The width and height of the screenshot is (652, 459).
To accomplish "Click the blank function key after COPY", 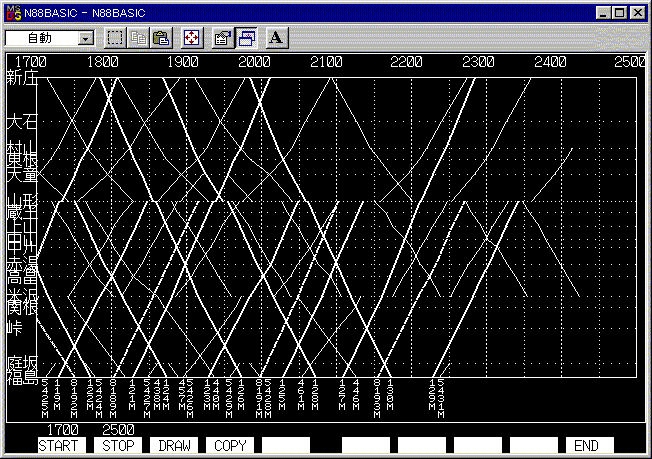I will pyautogui.click(x=286, y=446).
